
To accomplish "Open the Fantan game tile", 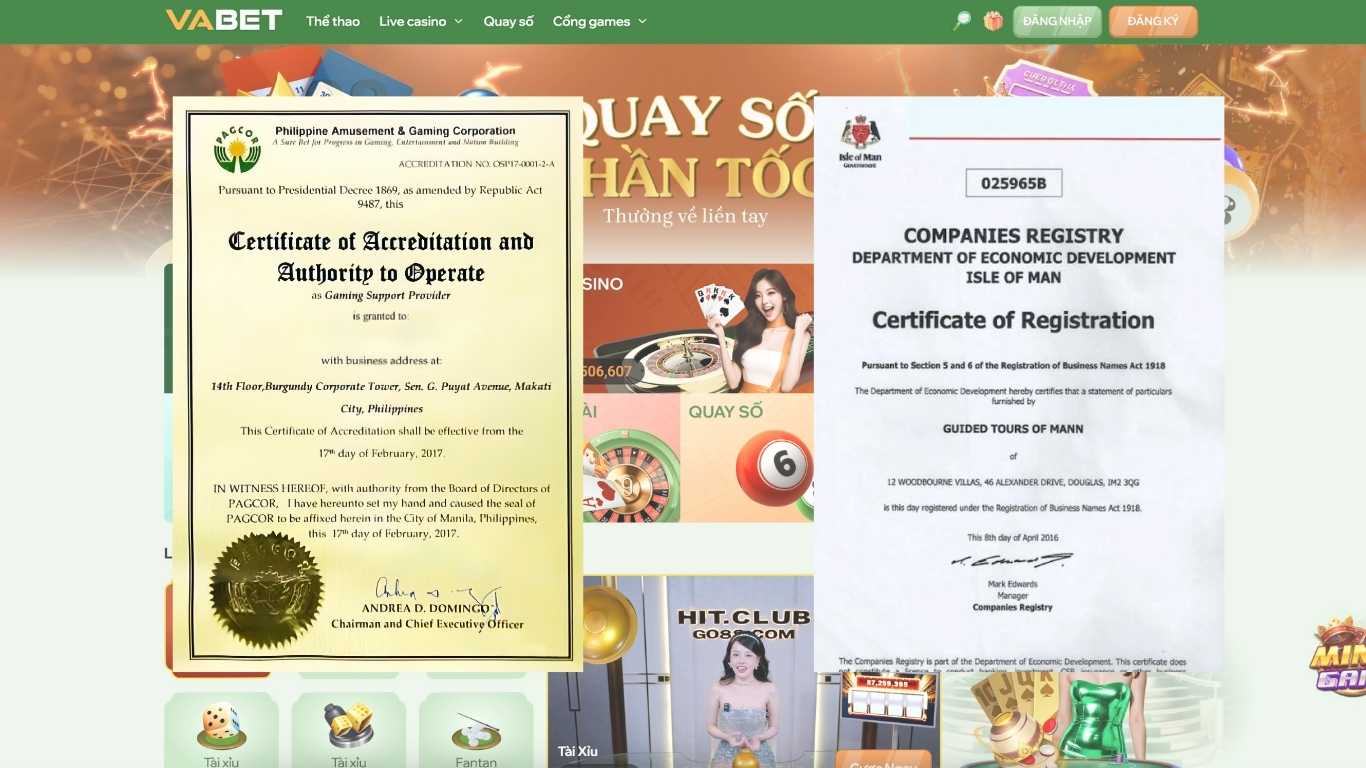I will (476, 730).
